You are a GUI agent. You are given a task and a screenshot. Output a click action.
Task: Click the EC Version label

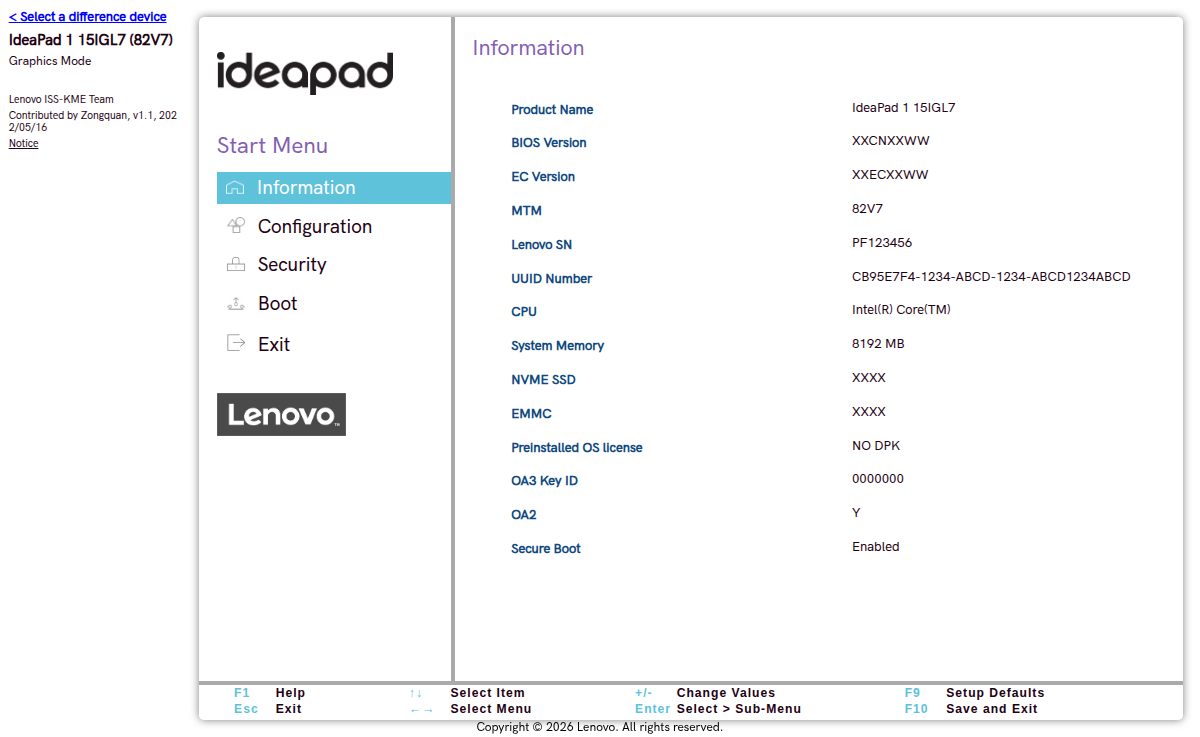coord(543,177)
